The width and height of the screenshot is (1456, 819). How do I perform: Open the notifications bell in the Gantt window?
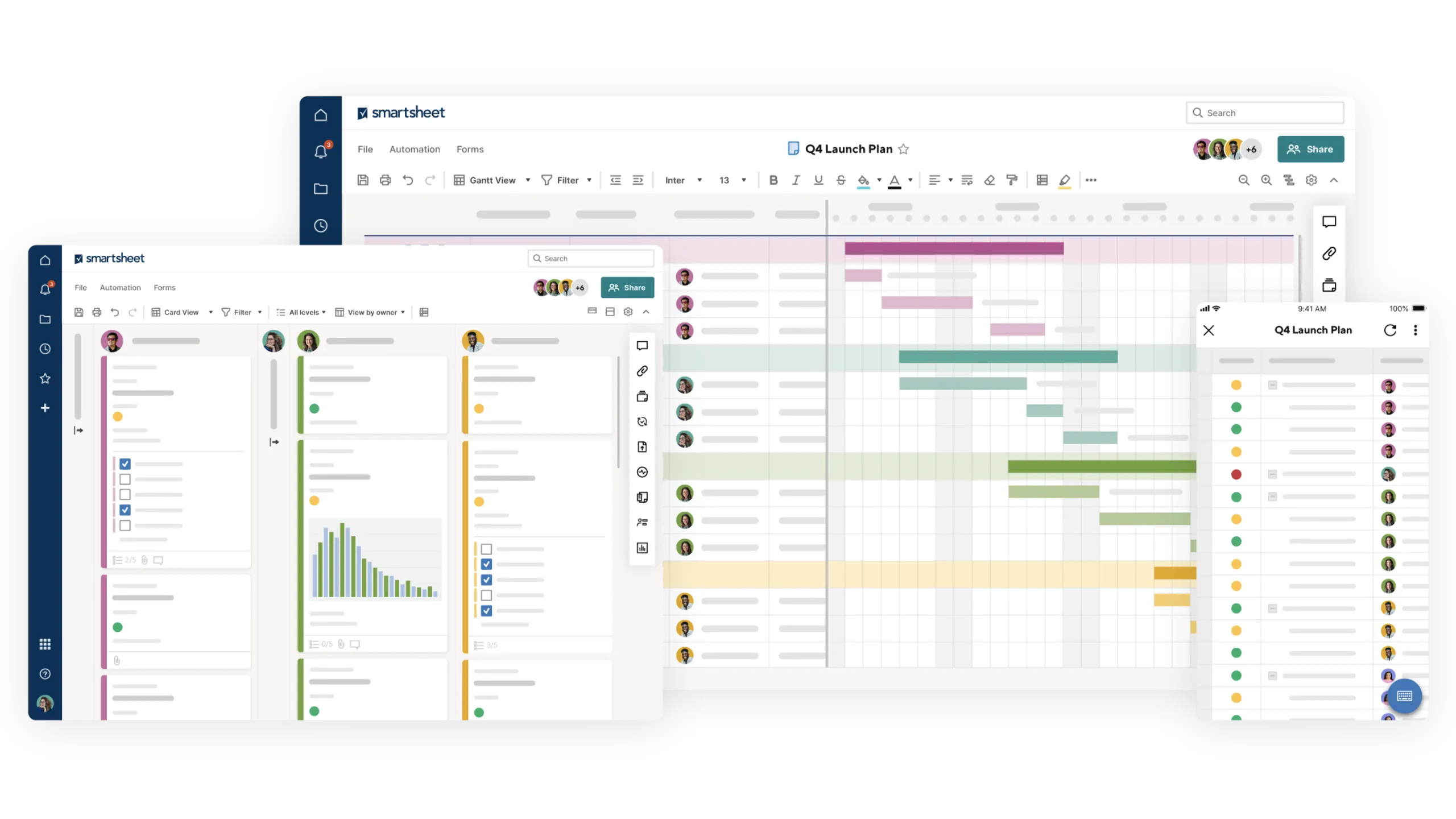[321, 151]
